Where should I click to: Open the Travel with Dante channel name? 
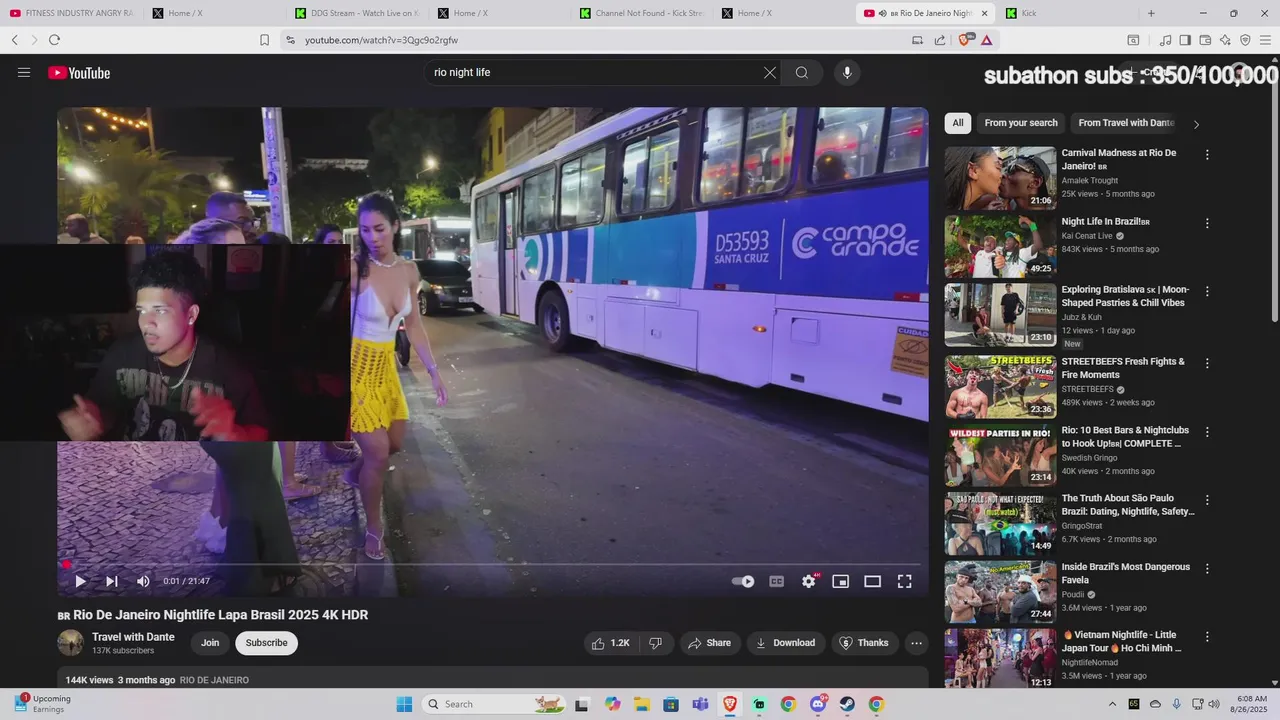[133, 637]
